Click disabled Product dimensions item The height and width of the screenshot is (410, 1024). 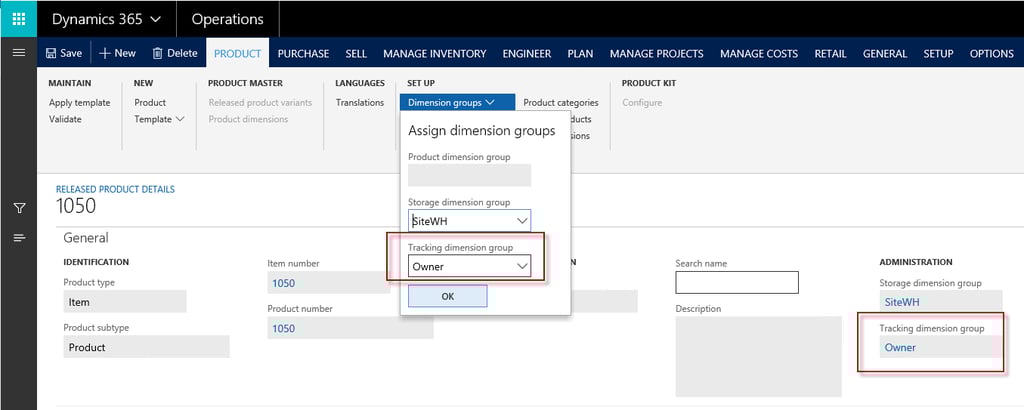coord(248,119)
